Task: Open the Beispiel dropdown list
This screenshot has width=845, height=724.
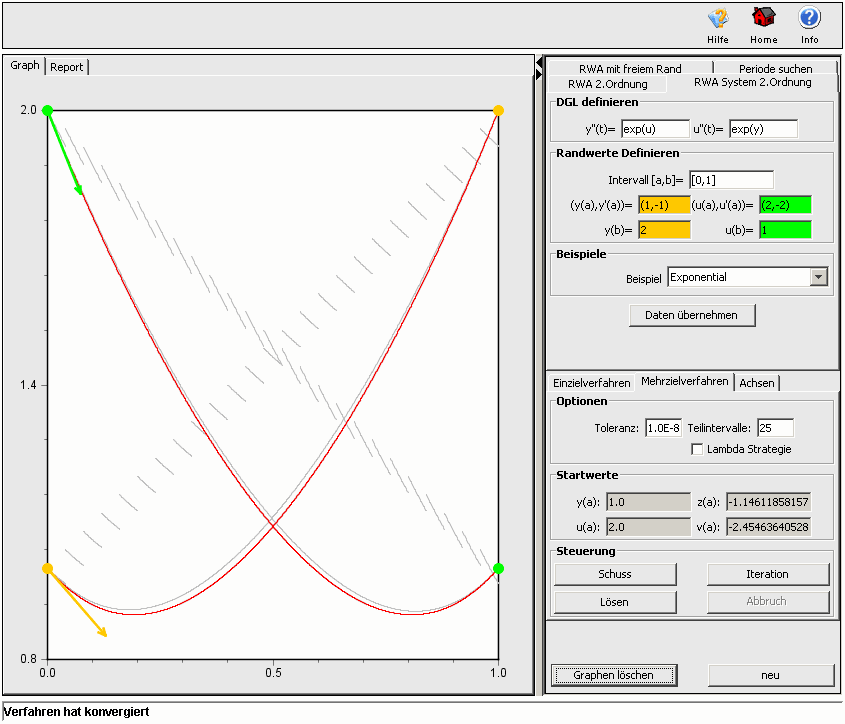Action: pyautogui.click(x=819, y=277)
